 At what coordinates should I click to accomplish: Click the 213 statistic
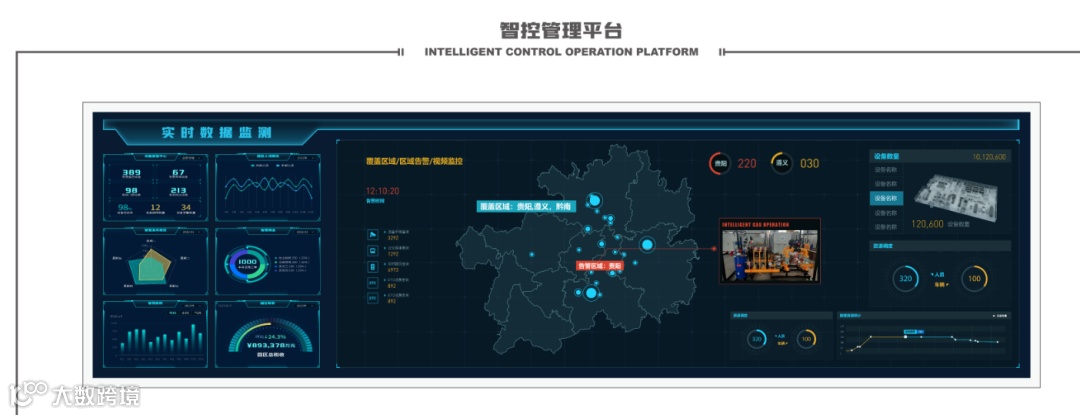[x=178, y=191]
